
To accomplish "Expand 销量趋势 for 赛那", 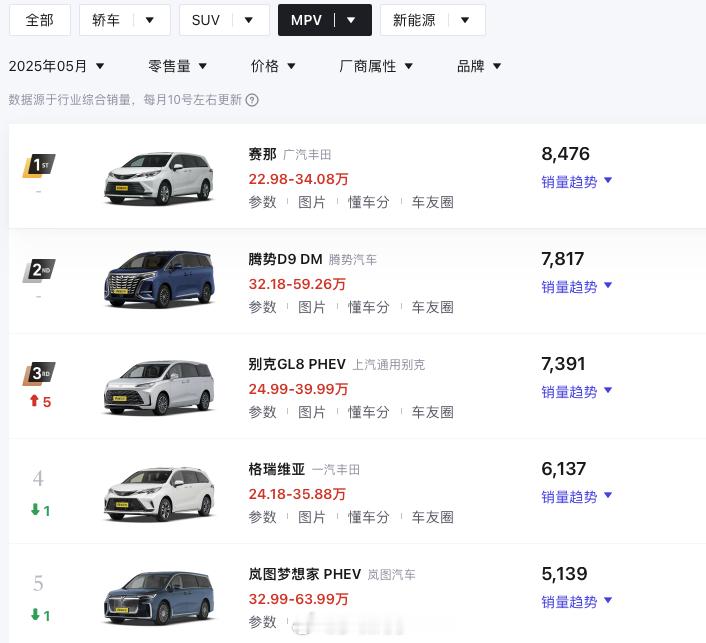I will (577, 181).
